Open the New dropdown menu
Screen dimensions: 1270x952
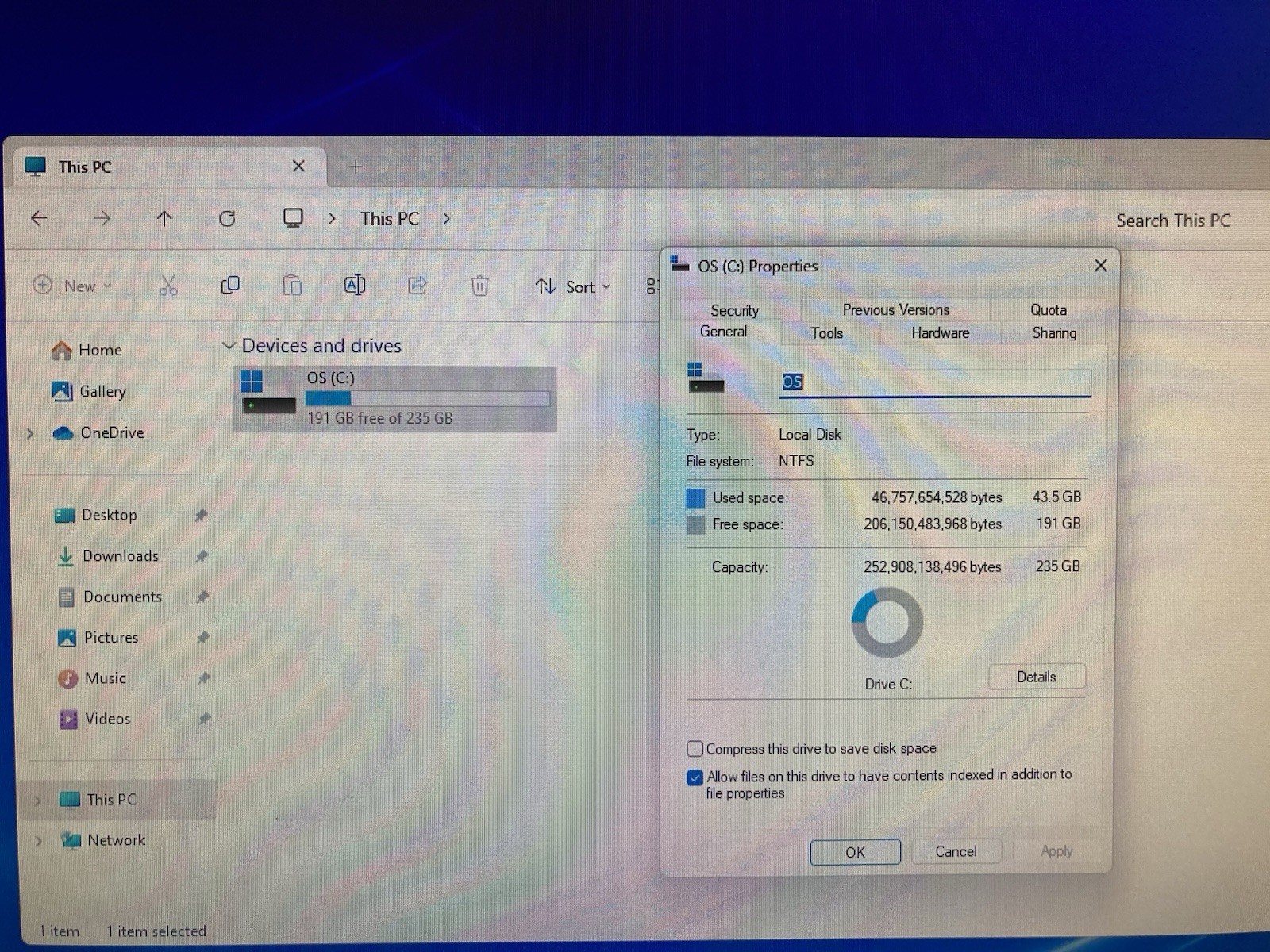point(73,286)
